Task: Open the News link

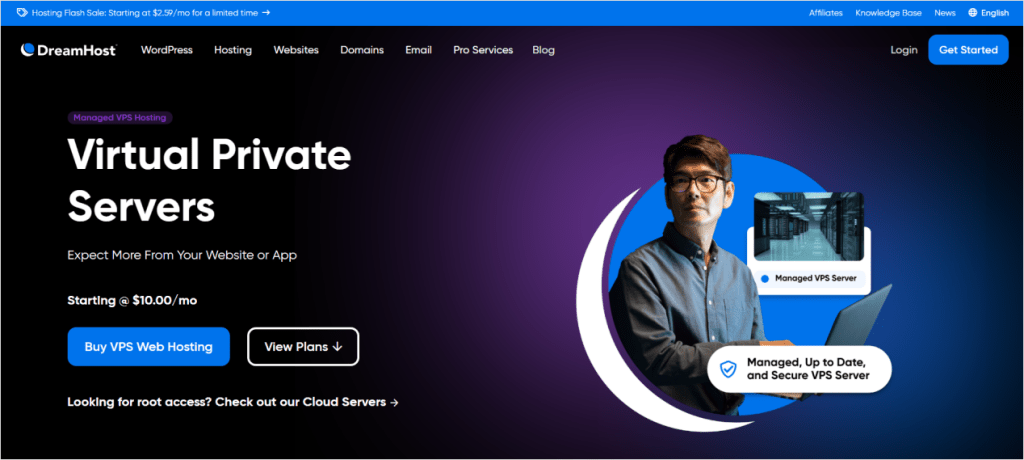Action: point(944,12)
